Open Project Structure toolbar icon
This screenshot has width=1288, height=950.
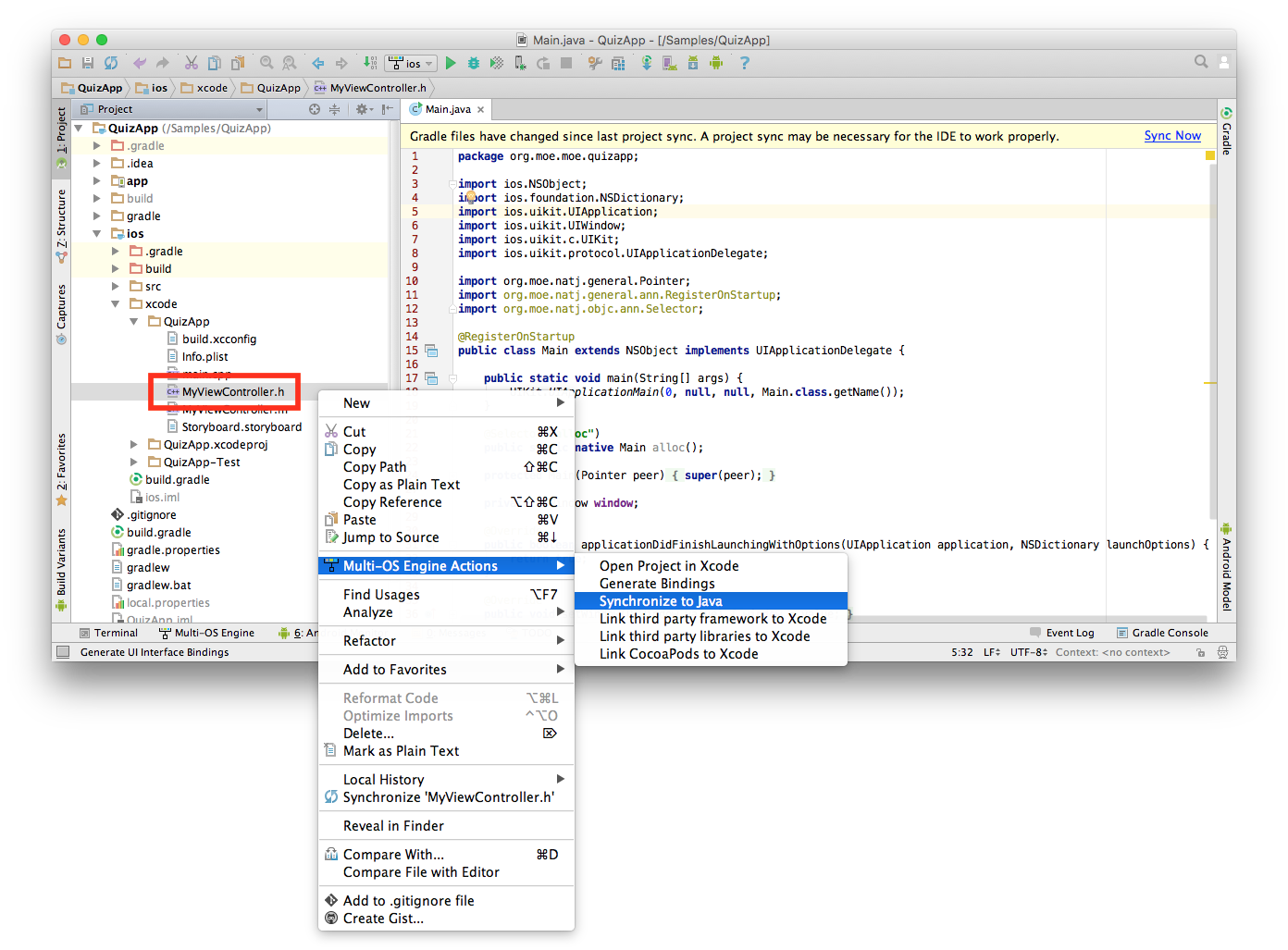618,63
